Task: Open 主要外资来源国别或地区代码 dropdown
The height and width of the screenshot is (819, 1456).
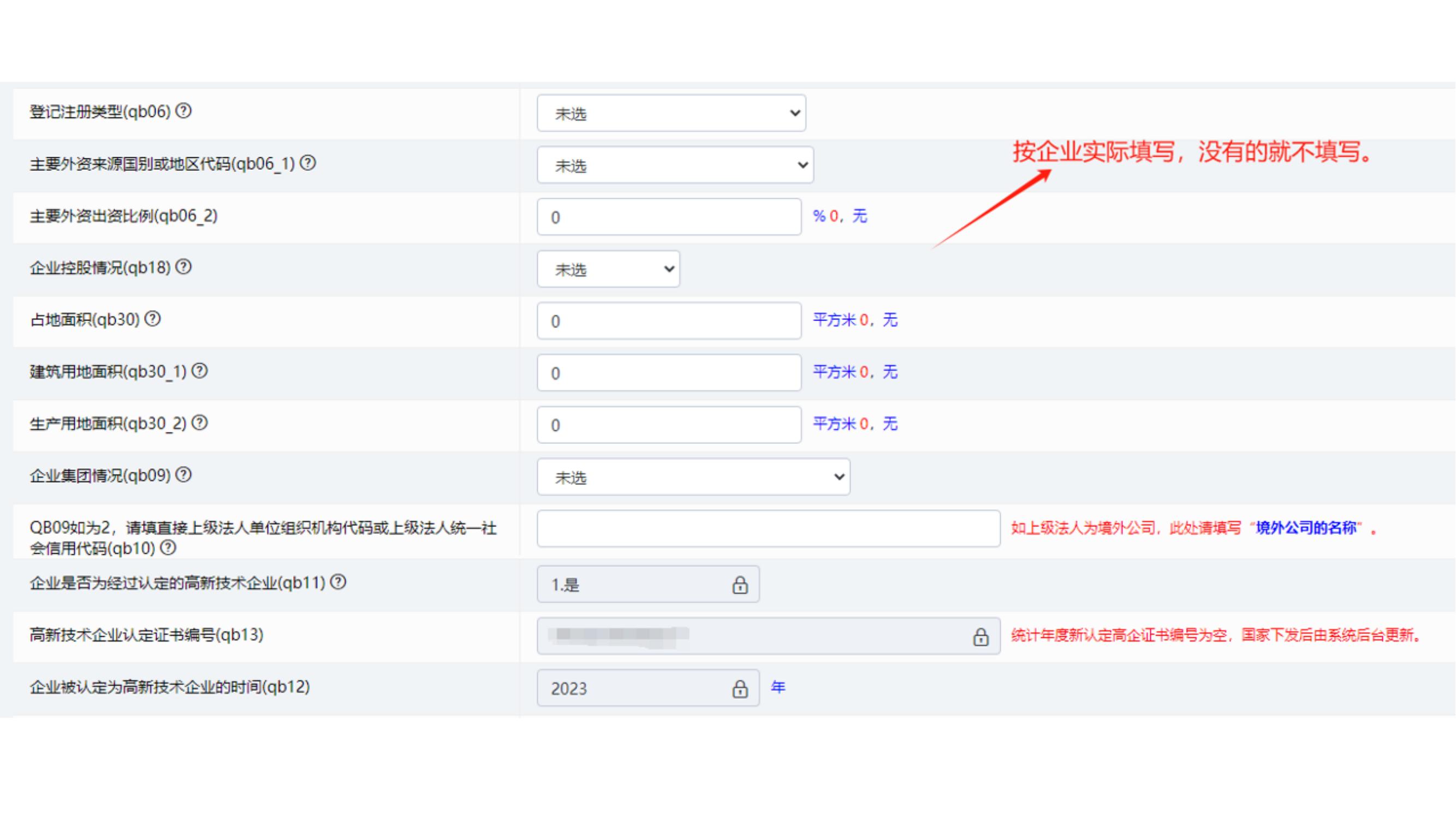Action: coord(675,165)
